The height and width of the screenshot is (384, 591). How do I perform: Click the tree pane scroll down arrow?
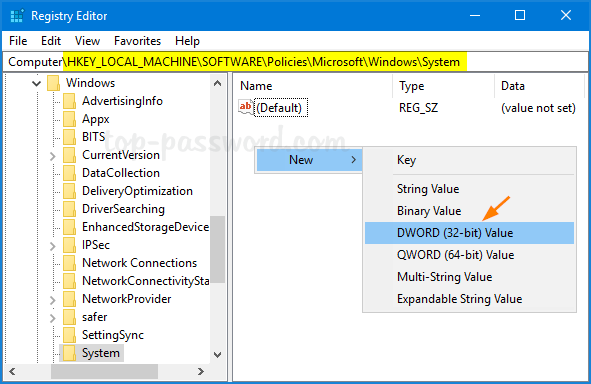point(218,354)
